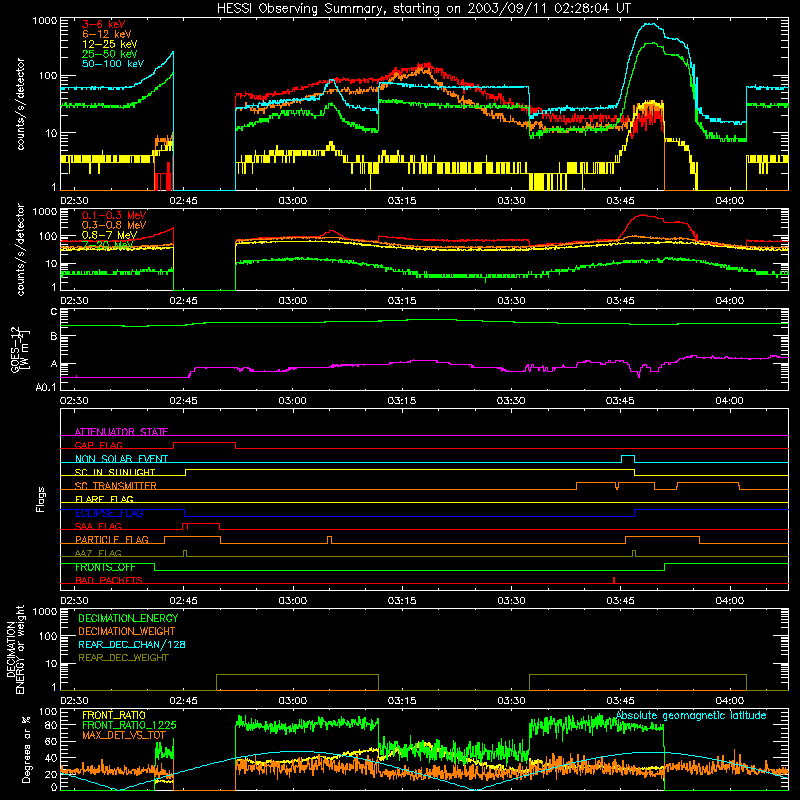Select the BAD_PACKETS flag label

[109, 580]
